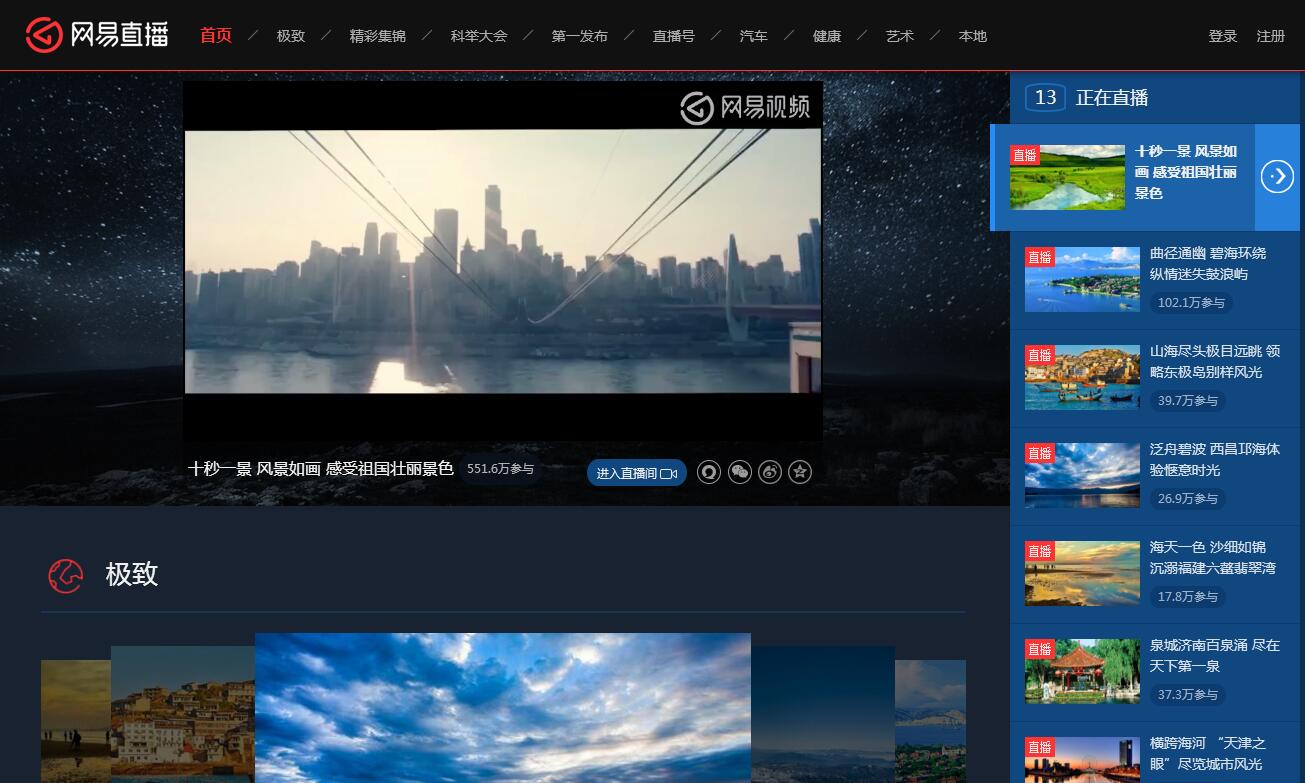The image size is (1305, 783).
Task: Click the 13 live count badge
Action: [1045, 98]
